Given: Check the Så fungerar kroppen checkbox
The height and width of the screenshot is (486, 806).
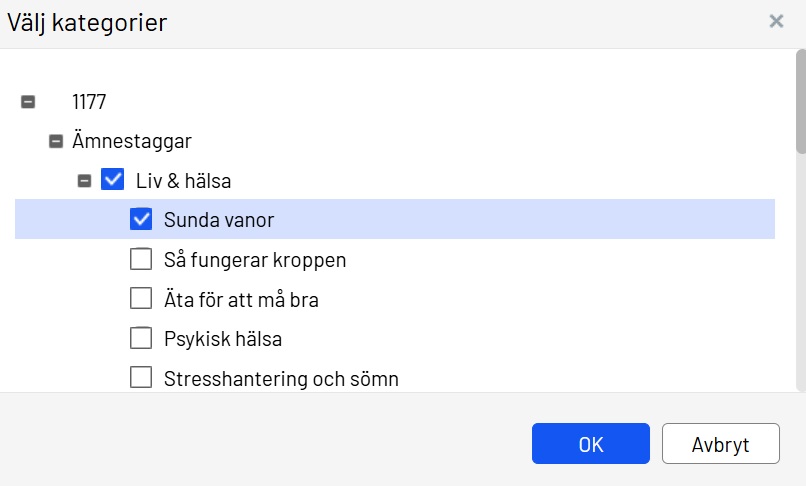Looking at the screenshot, I should 141,260.
